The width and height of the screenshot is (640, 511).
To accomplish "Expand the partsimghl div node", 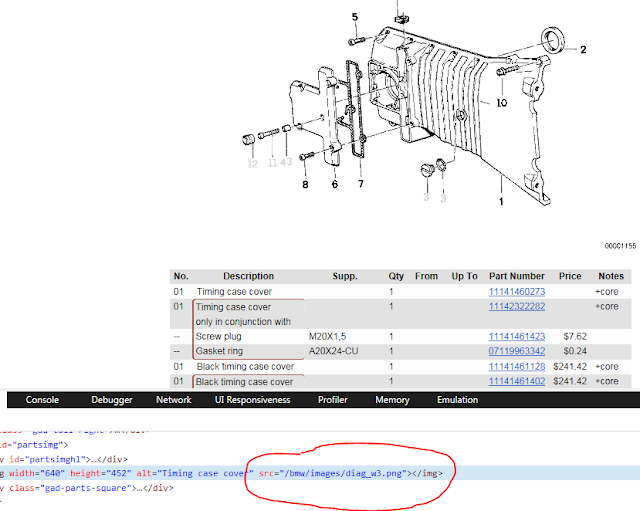I will click(64, 459).
